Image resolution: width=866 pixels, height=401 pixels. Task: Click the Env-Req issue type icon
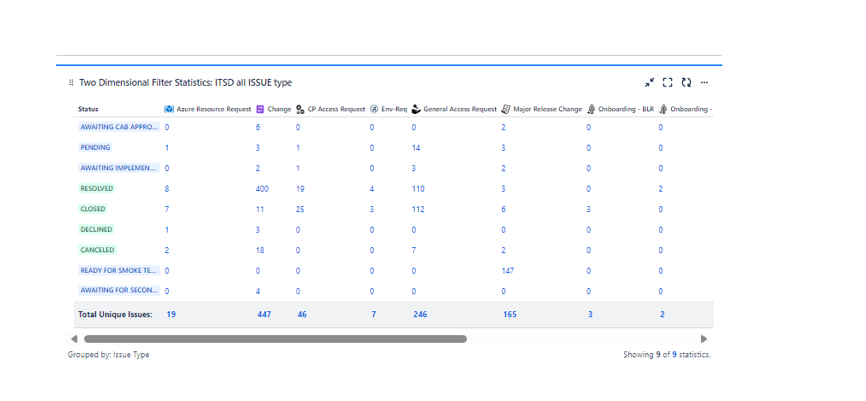374,109
